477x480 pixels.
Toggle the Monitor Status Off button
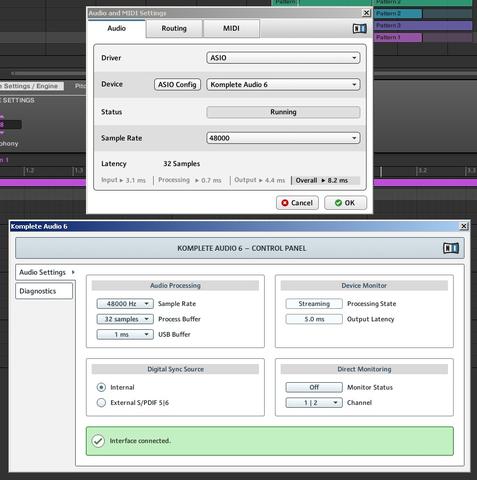click(314, 387)
